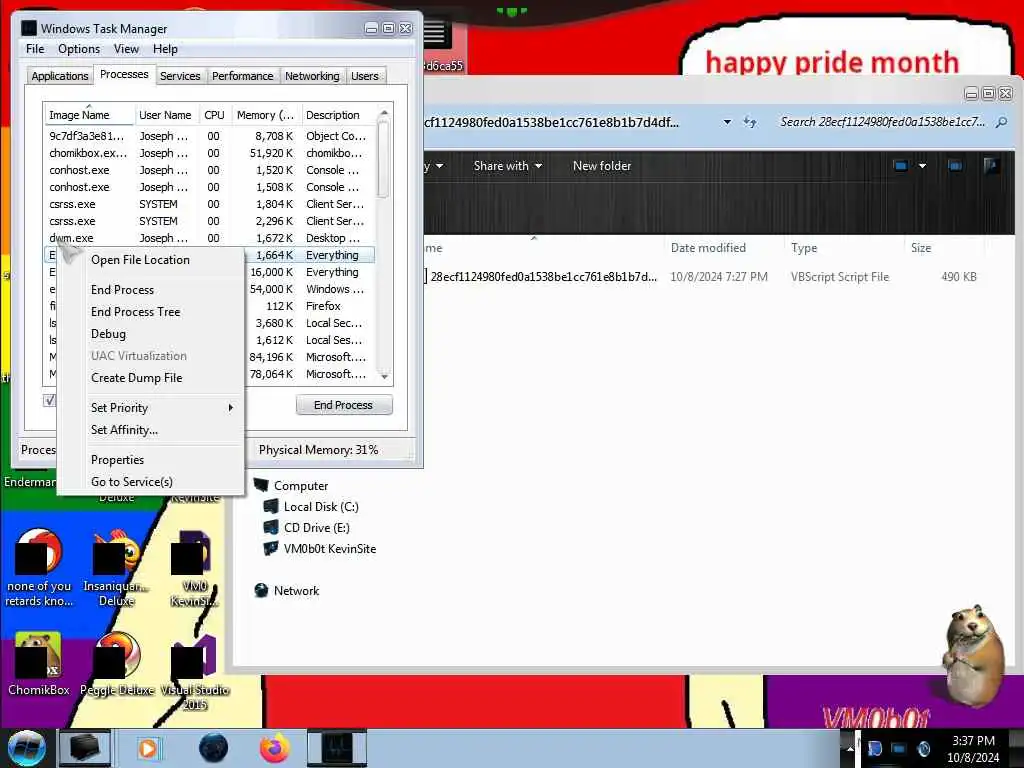The height and width of the screenshot is (768, 1024).
Task: Click the Computer icon in navigation pane
Action: pyautogui.click(x=261, y=485)
